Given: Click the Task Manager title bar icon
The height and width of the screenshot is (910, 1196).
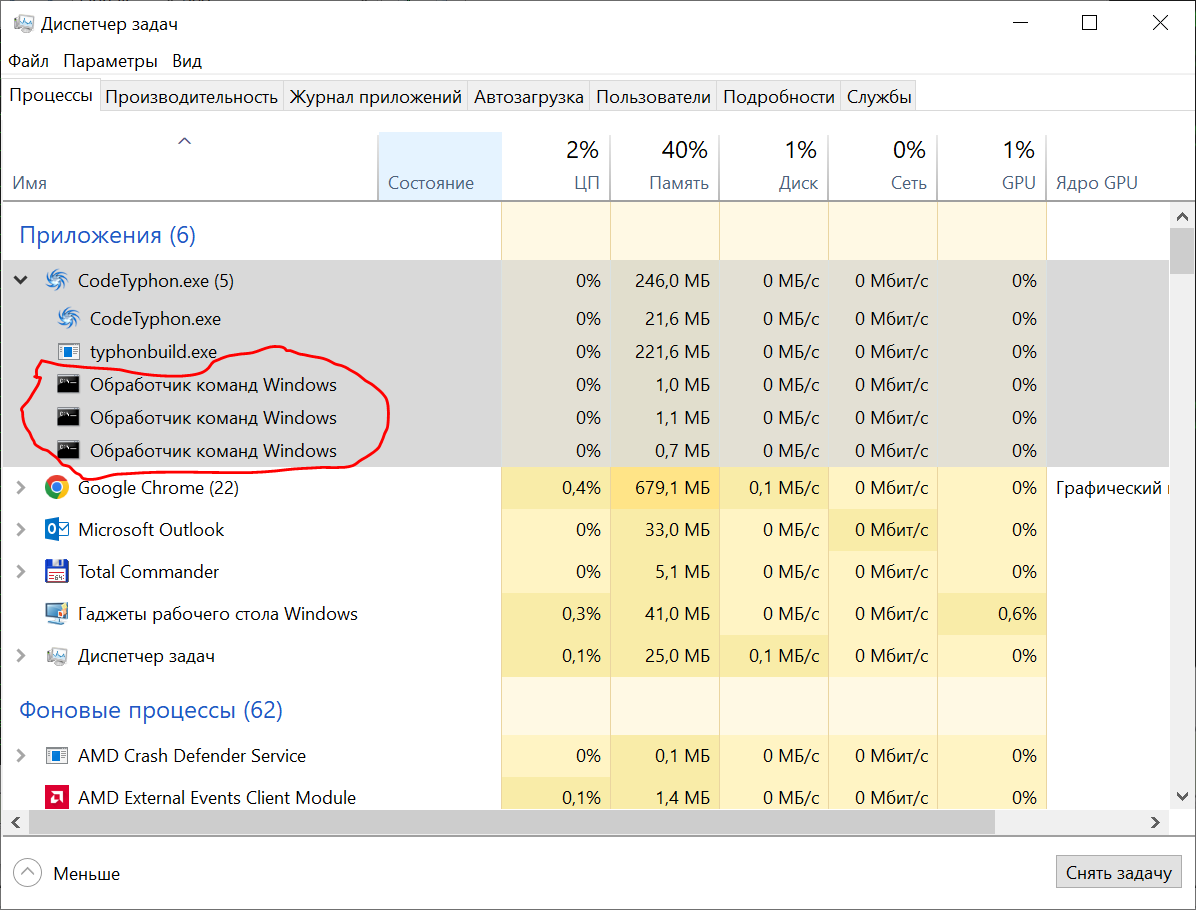Looking at the screenshot, I should click(x=24, y=24).
